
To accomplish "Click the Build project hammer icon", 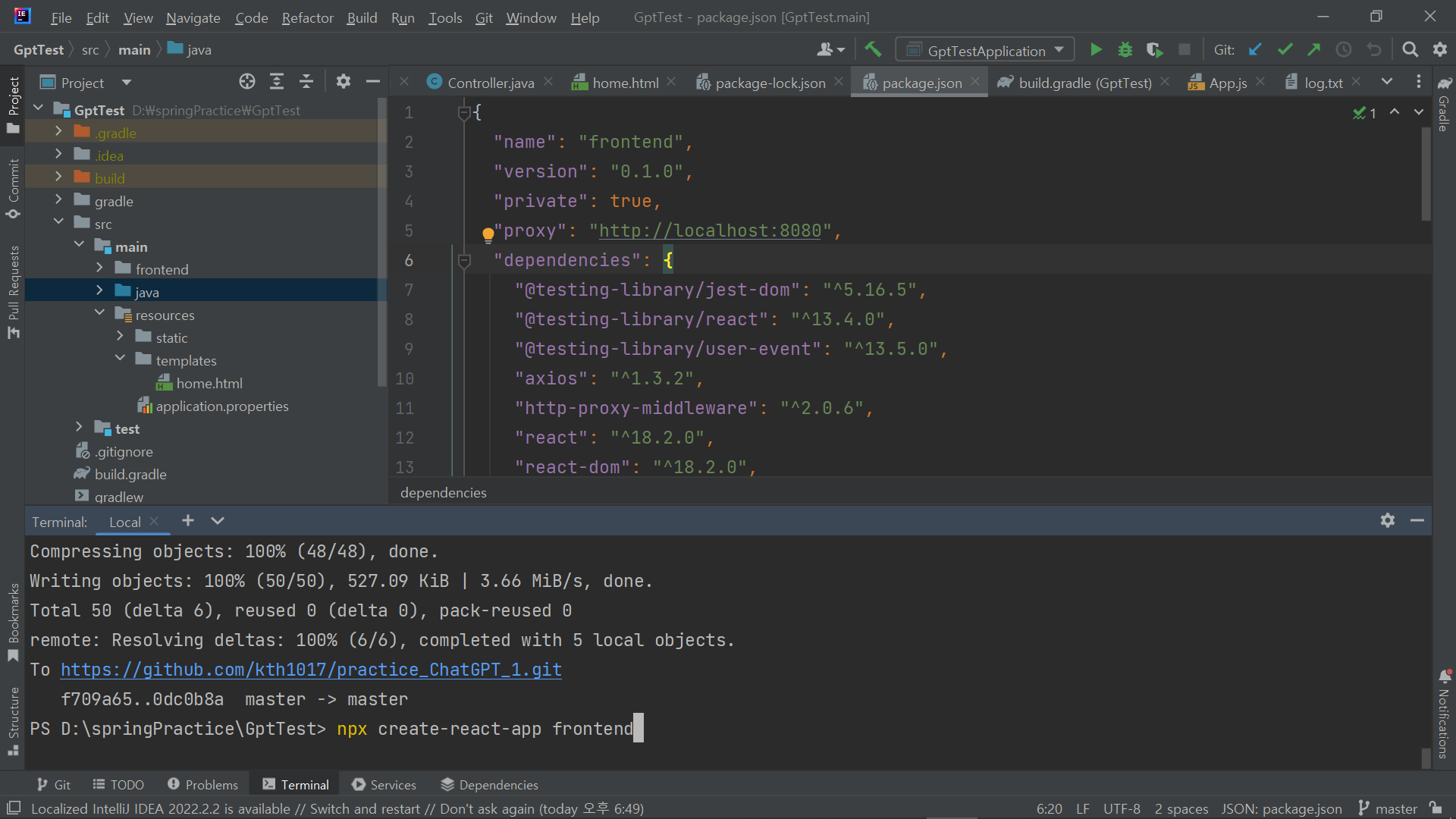I will coord(873,50).
